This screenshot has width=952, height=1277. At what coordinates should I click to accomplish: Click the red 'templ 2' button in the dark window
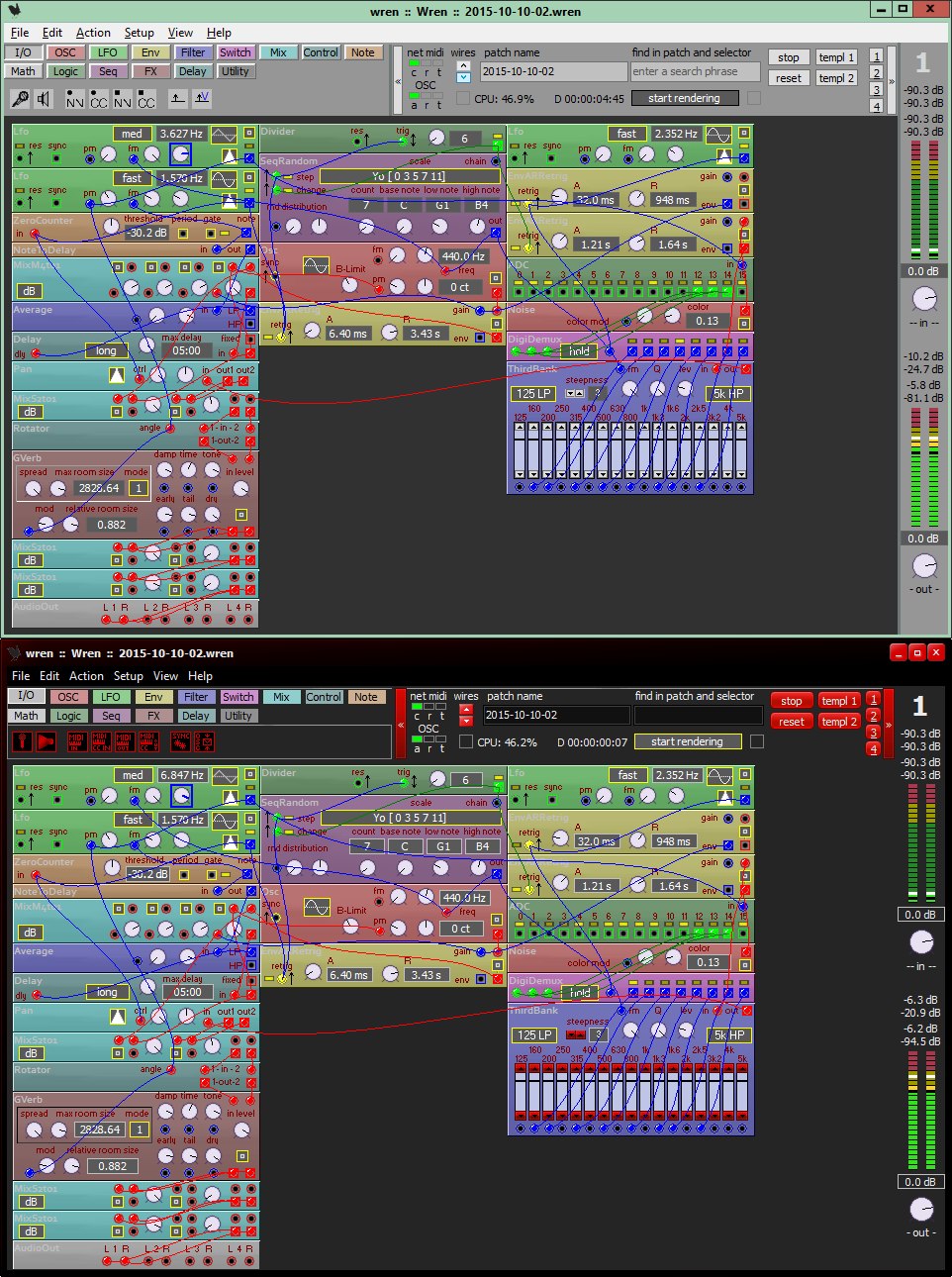[839, 722]
